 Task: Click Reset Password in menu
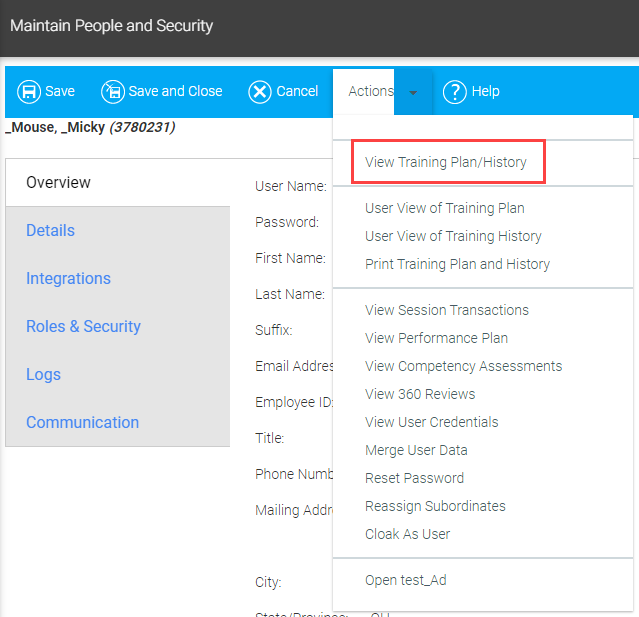point(414,478)
